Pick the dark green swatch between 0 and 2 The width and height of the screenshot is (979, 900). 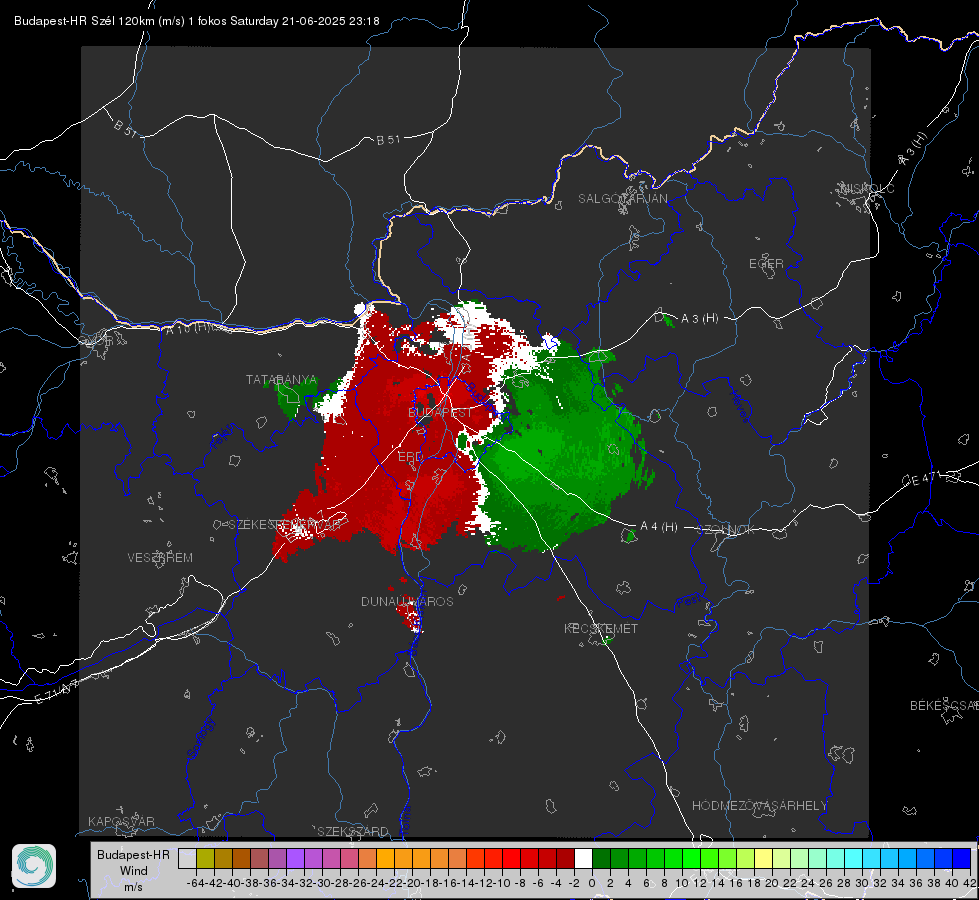(601, 858)
